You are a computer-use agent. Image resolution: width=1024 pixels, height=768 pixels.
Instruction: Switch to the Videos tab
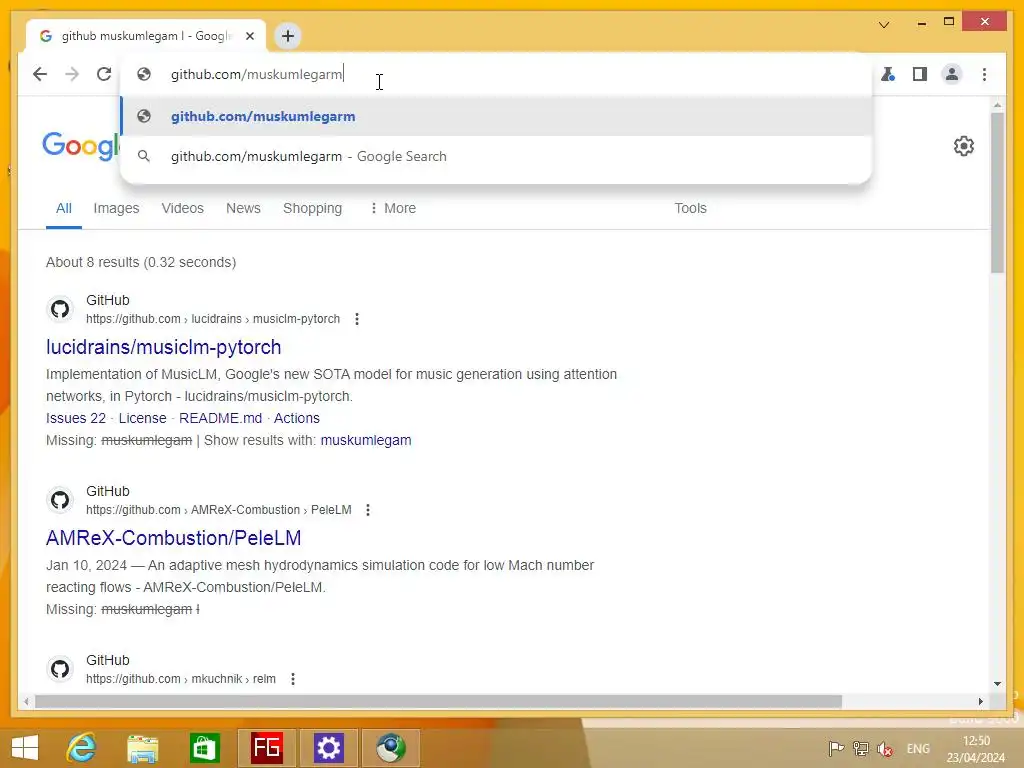pyautogui.click(x=182, y=208)
